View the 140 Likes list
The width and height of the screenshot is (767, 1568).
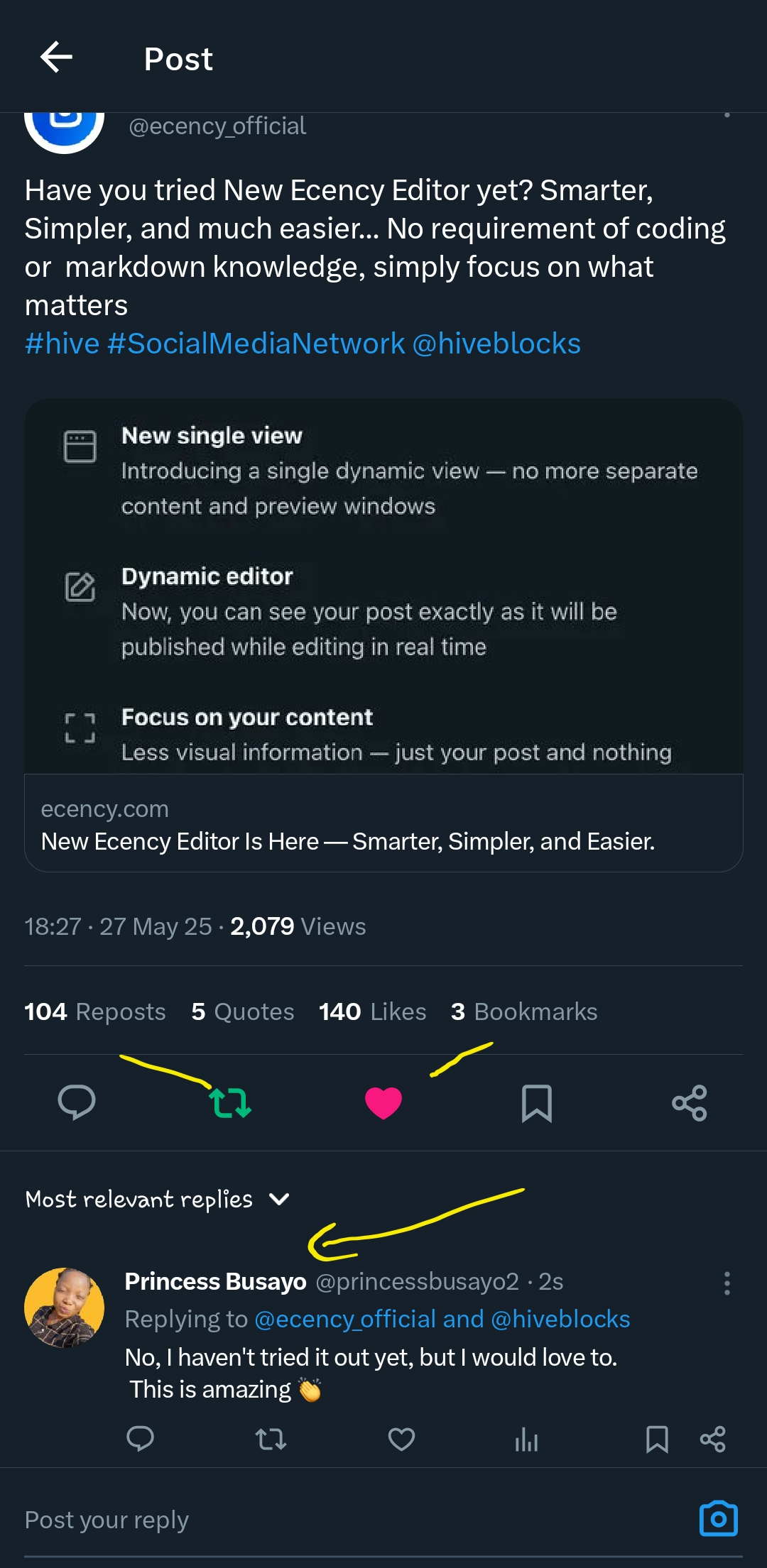pyautogui.click(x=373, y=1011)
